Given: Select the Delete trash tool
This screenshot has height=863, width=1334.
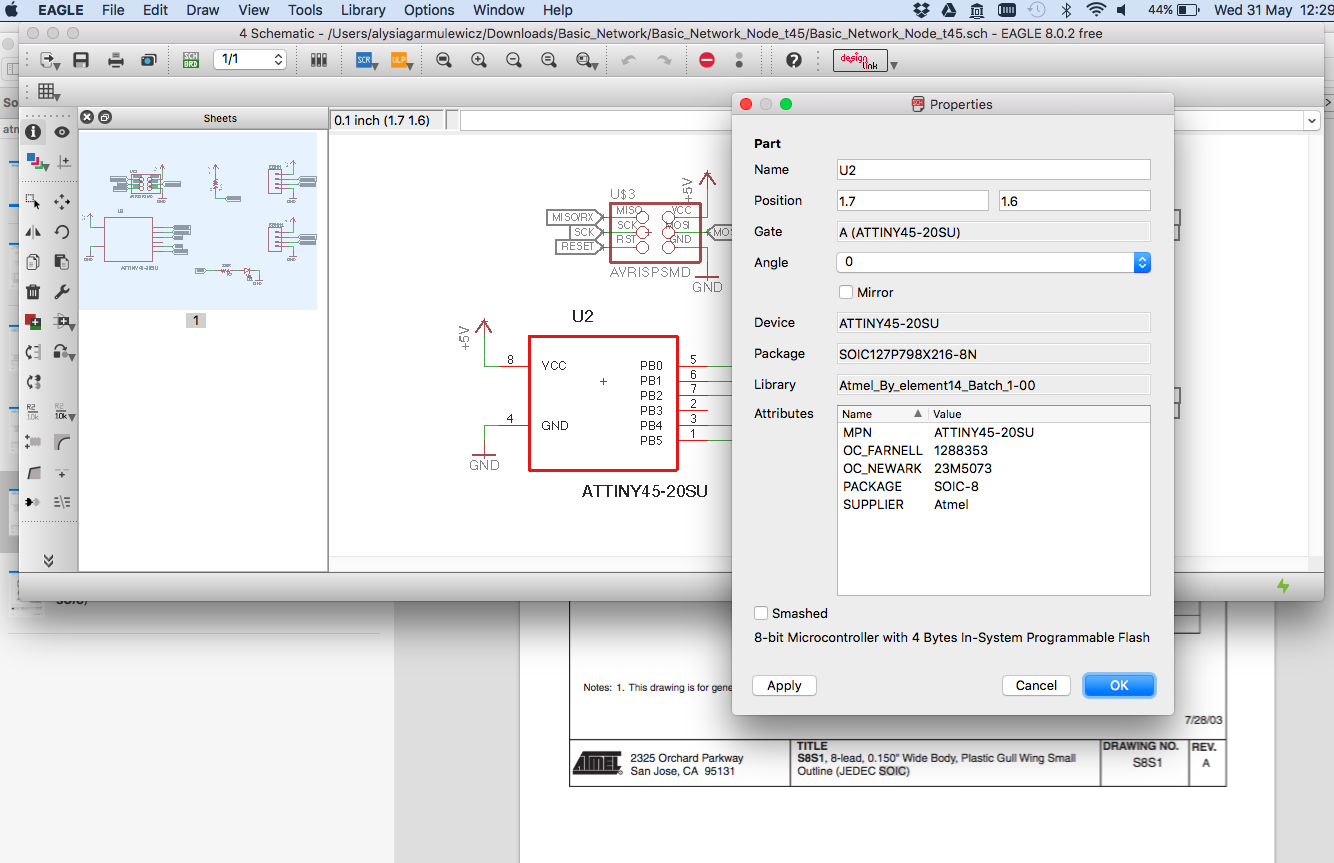Looking at the screenshot, I should 33,292.
